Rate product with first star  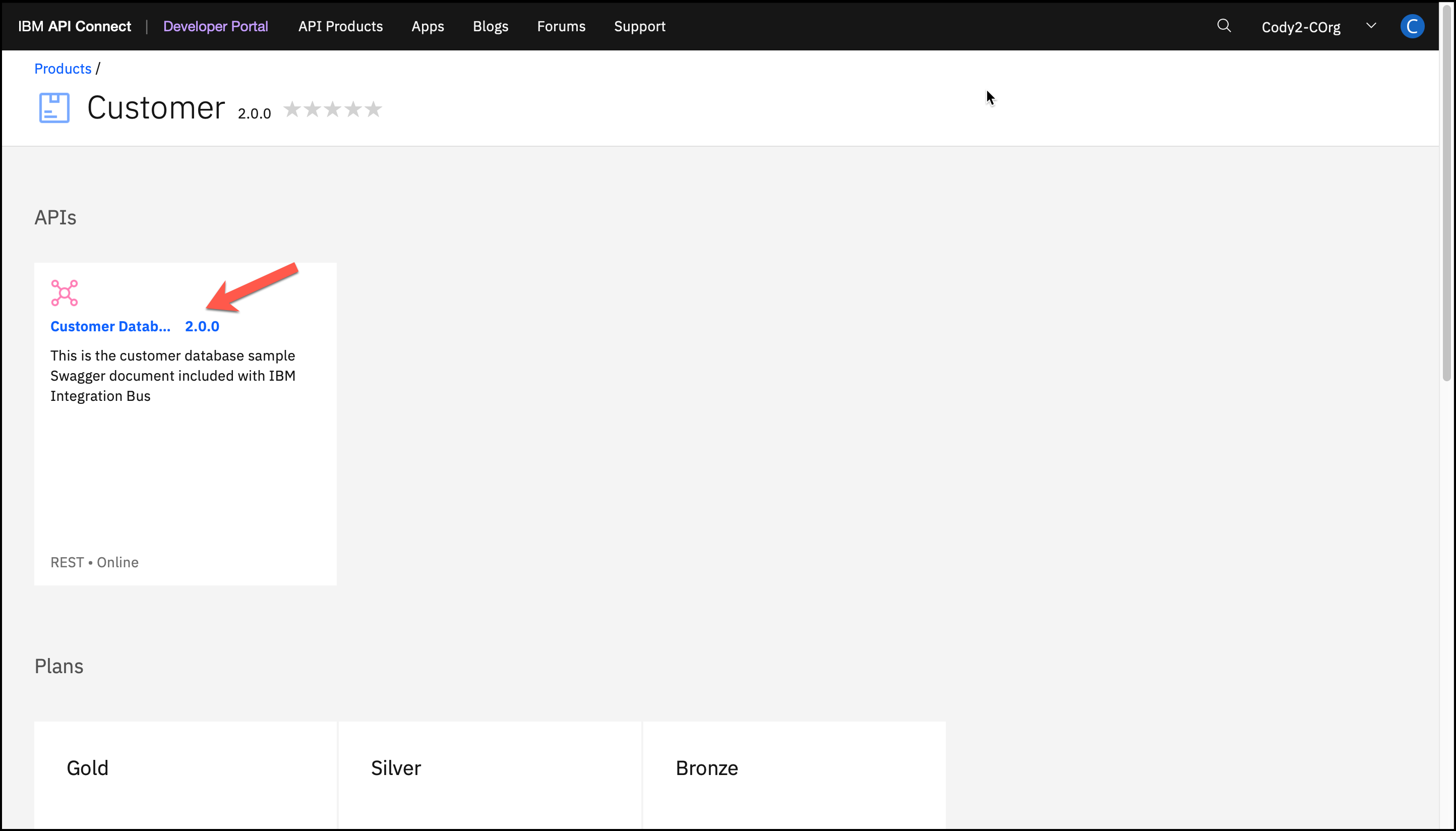click(292, 109)
